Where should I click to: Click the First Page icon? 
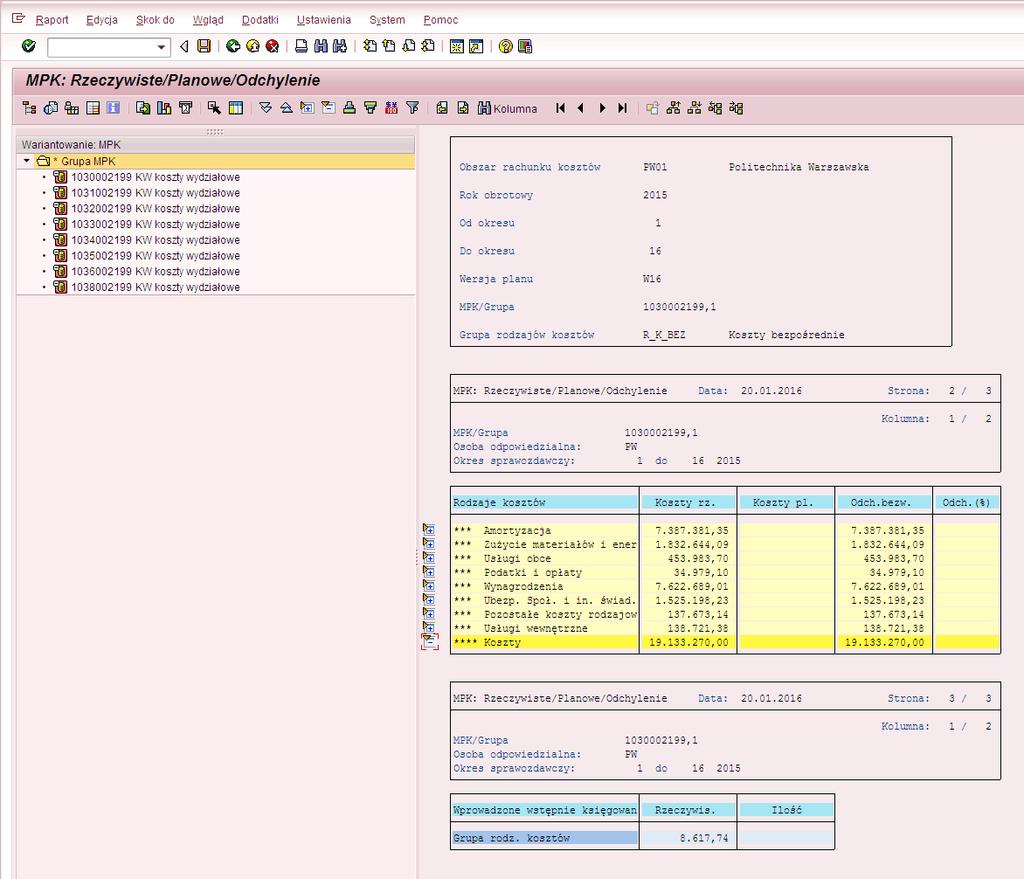pos(370,46)
